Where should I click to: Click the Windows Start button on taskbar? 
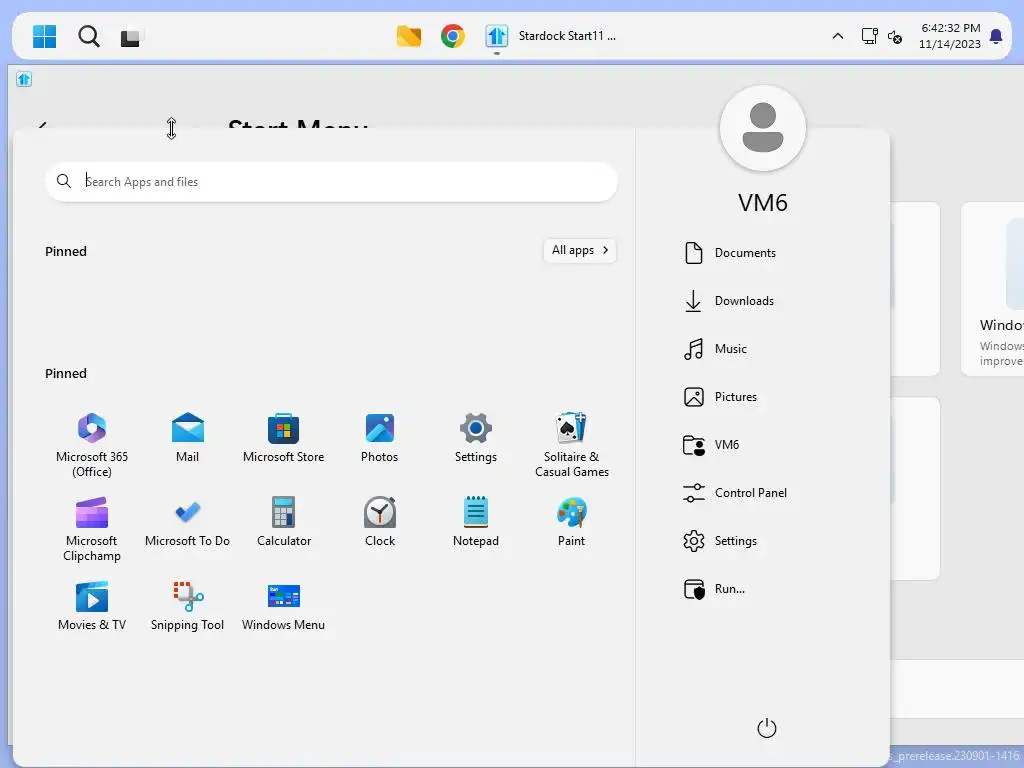(x=44, y=37)
